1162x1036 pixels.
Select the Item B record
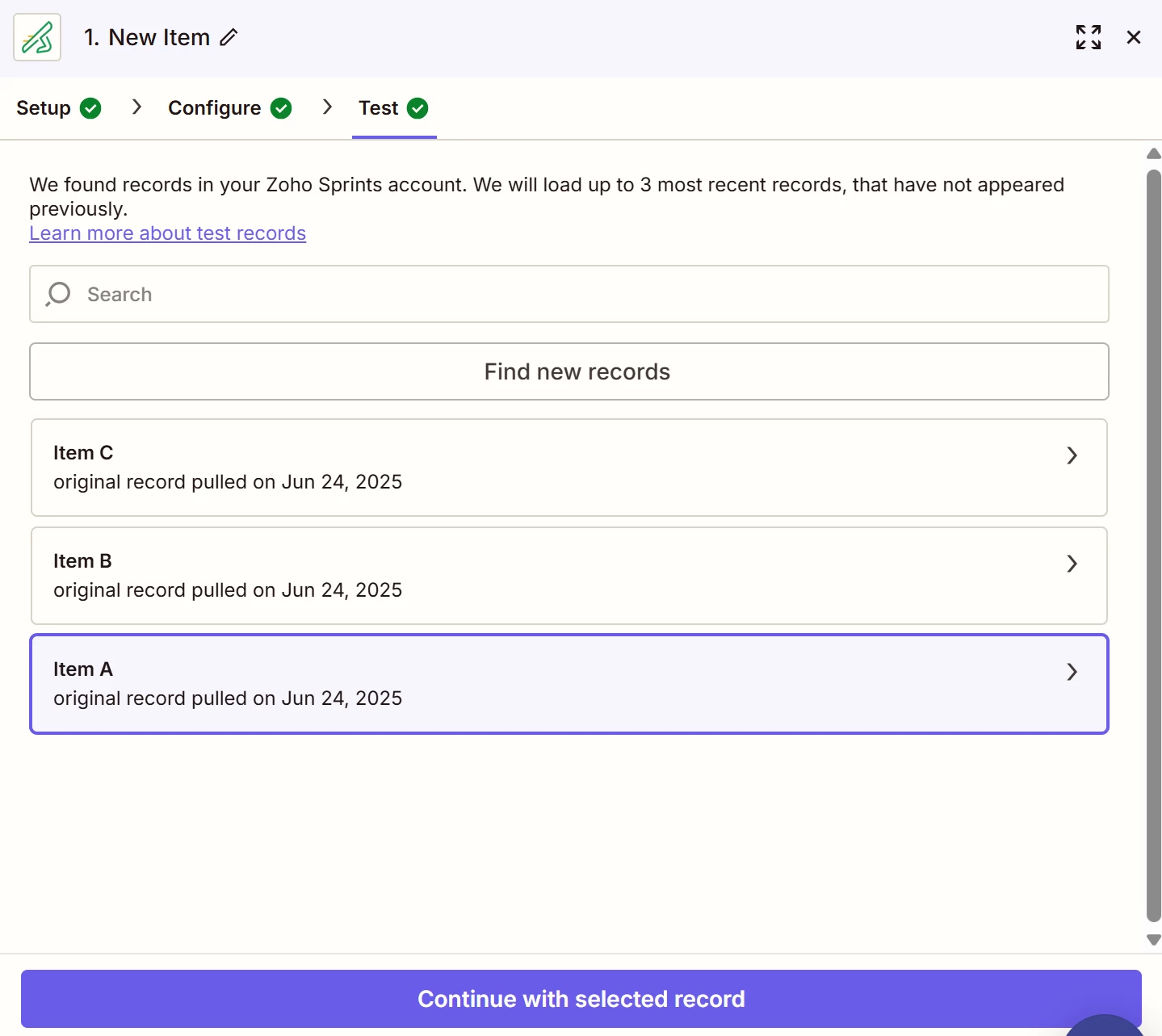click(569, 576)
